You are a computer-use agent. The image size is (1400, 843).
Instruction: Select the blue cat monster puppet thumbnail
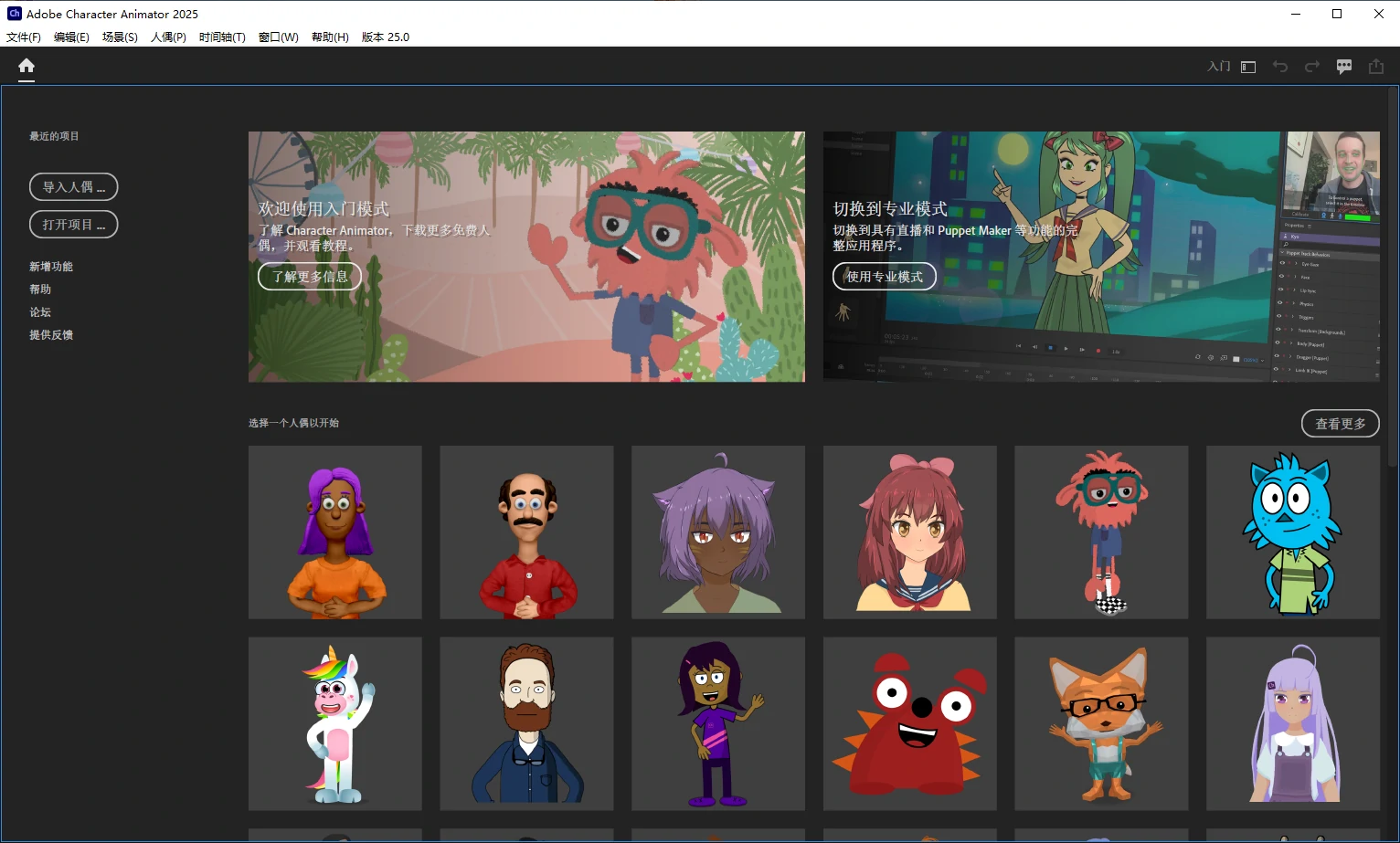1292,532
